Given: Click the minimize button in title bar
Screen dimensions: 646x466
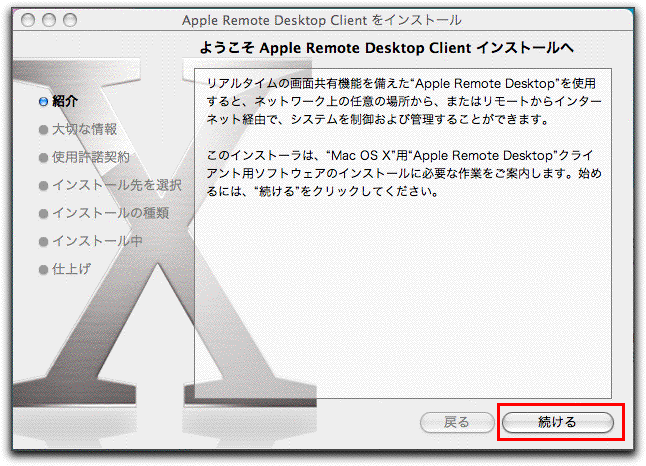Looking at the screenshot, I should 49,20.
